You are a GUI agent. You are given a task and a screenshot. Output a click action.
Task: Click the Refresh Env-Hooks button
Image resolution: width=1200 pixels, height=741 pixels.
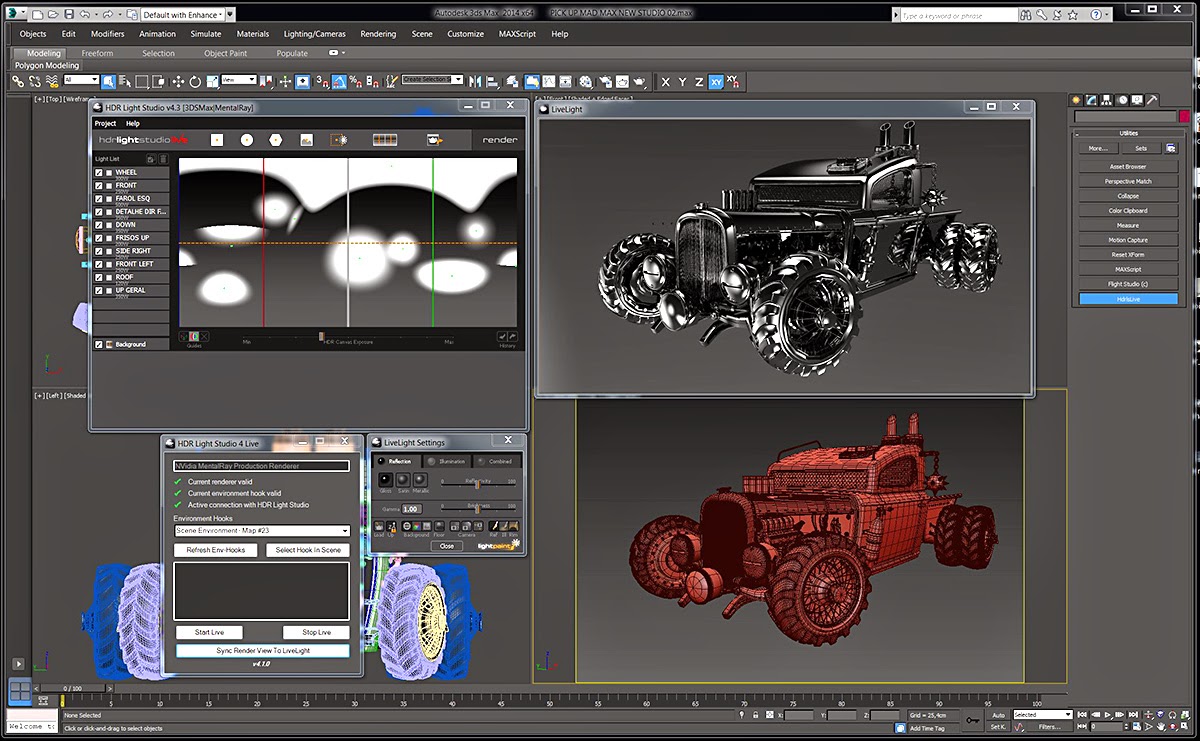click(x=216, y=550)
